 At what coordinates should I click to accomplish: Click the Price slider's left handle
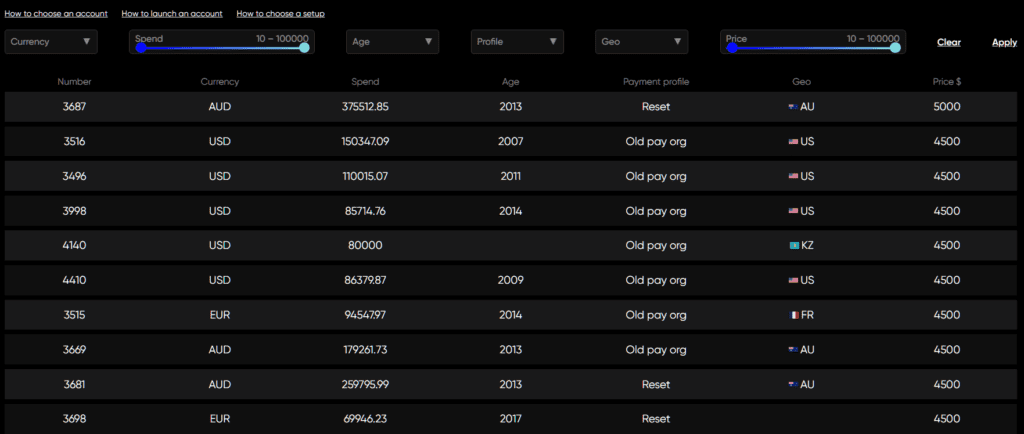tap(732, 47)
